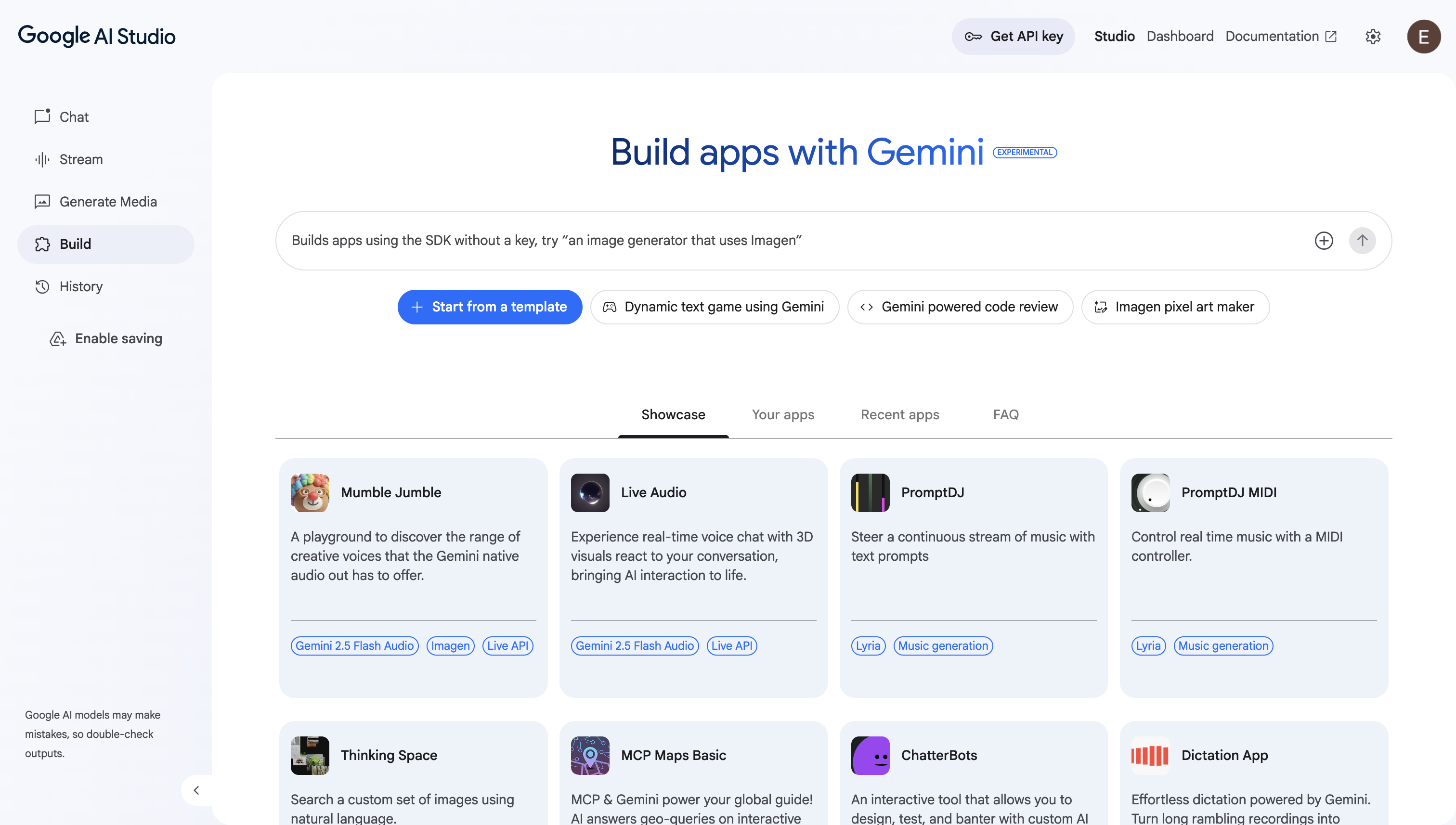The width and height of the screenshot is (1456, 825).
Task: Click Lyria tag on PromptDJ MIDI card
Action: pos(1148,646)
